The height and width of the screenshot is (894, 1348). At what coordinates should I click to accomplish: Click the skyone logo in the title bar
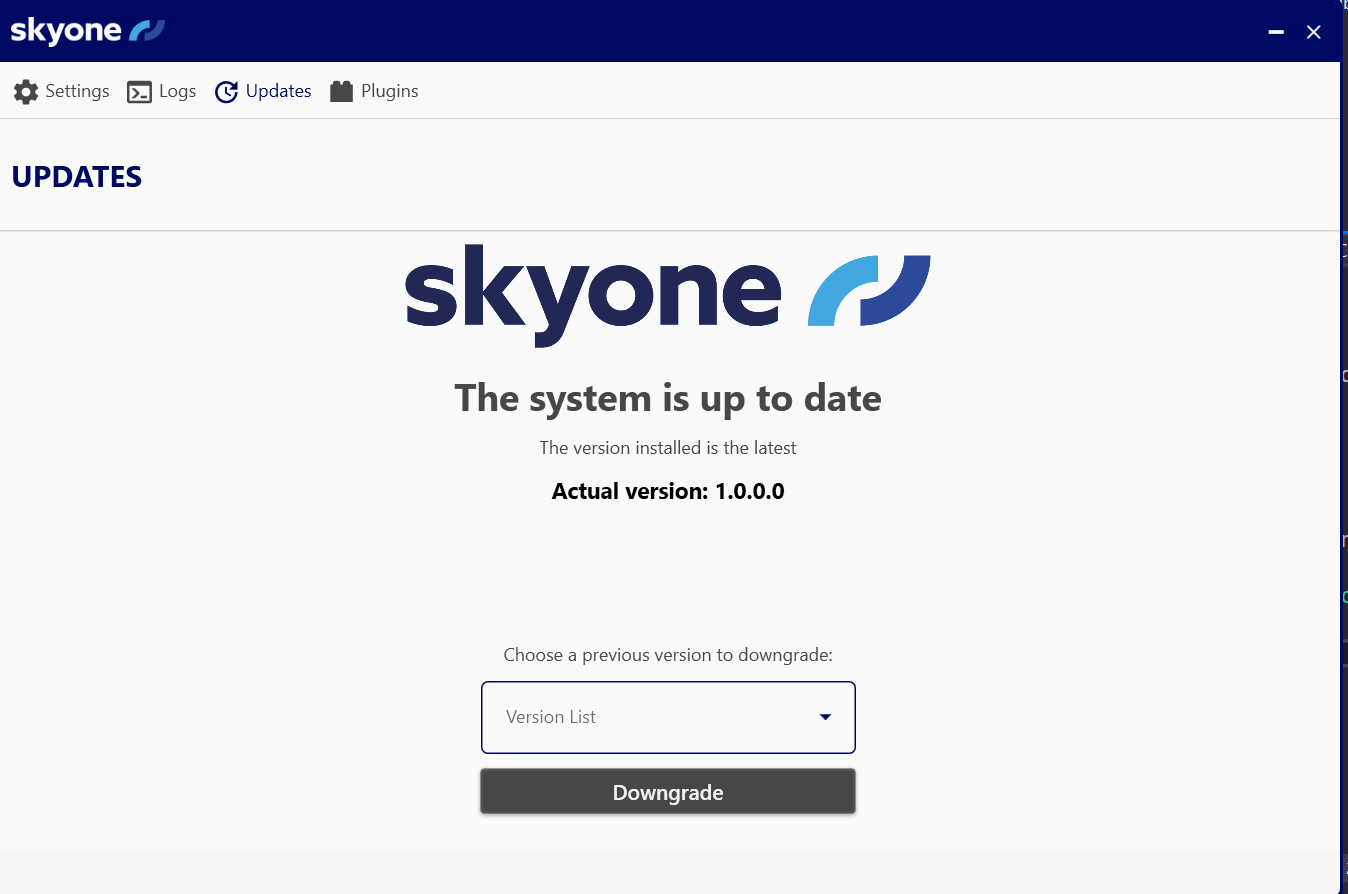pos(87,31)
